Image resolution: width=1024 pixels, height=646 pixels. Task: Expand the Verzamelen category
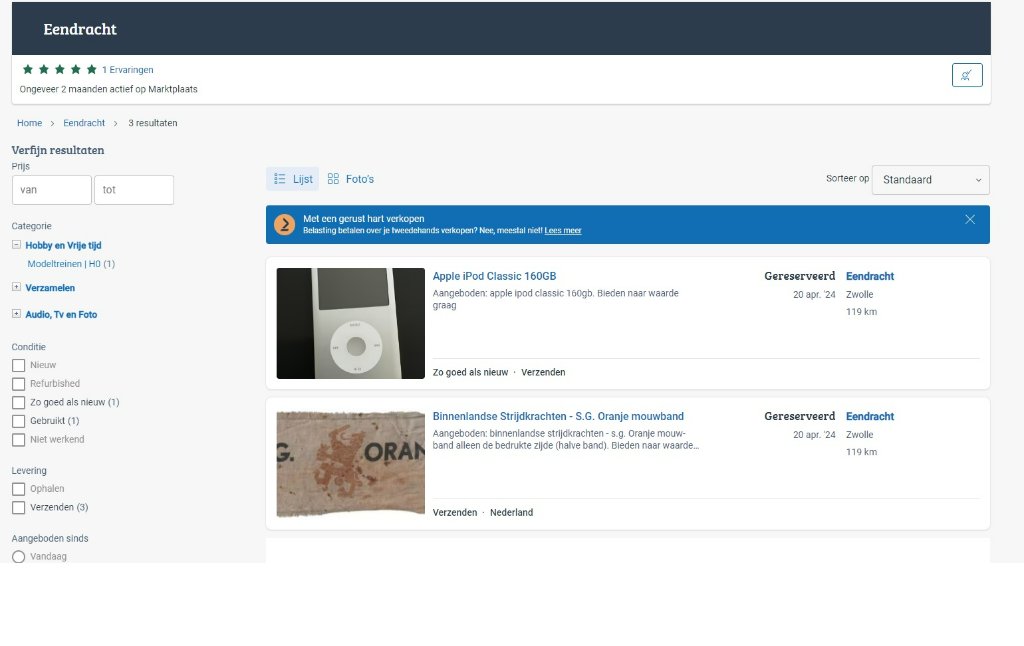pyautogui.click(x=17, y=288)
